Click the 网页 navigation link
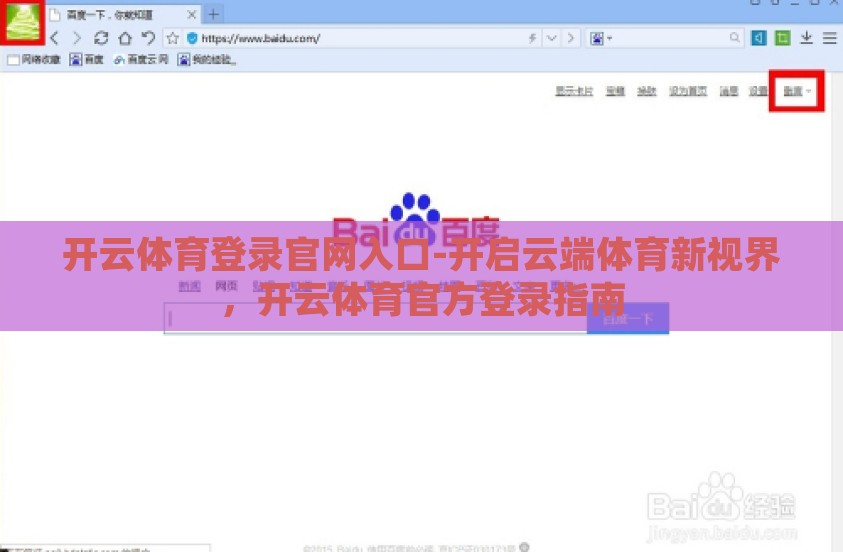The width and height of the screenshot is (843, 552). pos(226,286)
